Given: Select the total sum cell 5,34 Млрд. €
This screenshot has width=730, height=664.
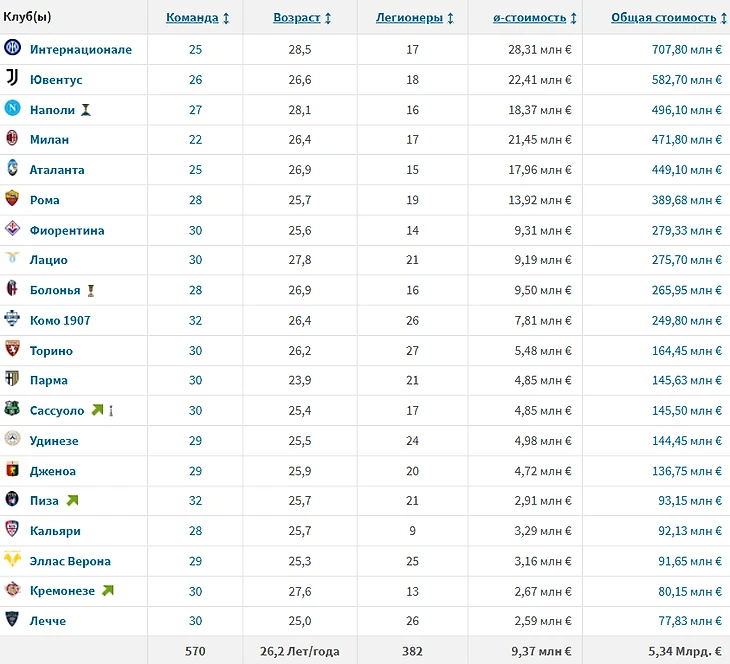Looking at the screenshot, I should coord(685,651).
